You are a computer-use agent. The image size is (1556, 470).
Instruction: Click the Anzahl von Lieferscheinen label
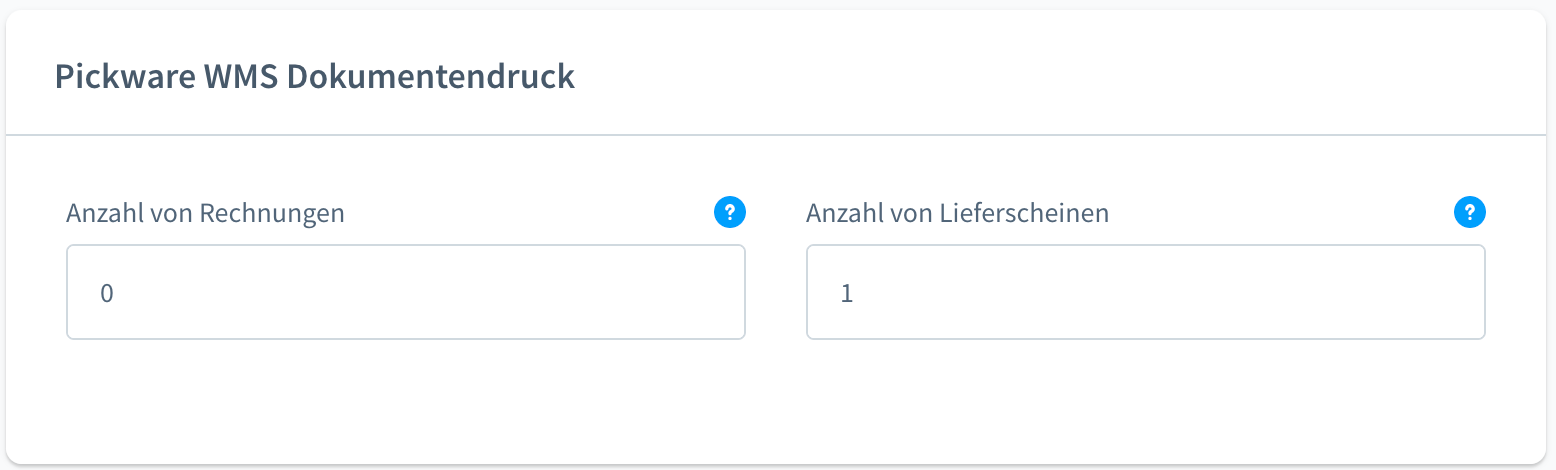point(957,213)
